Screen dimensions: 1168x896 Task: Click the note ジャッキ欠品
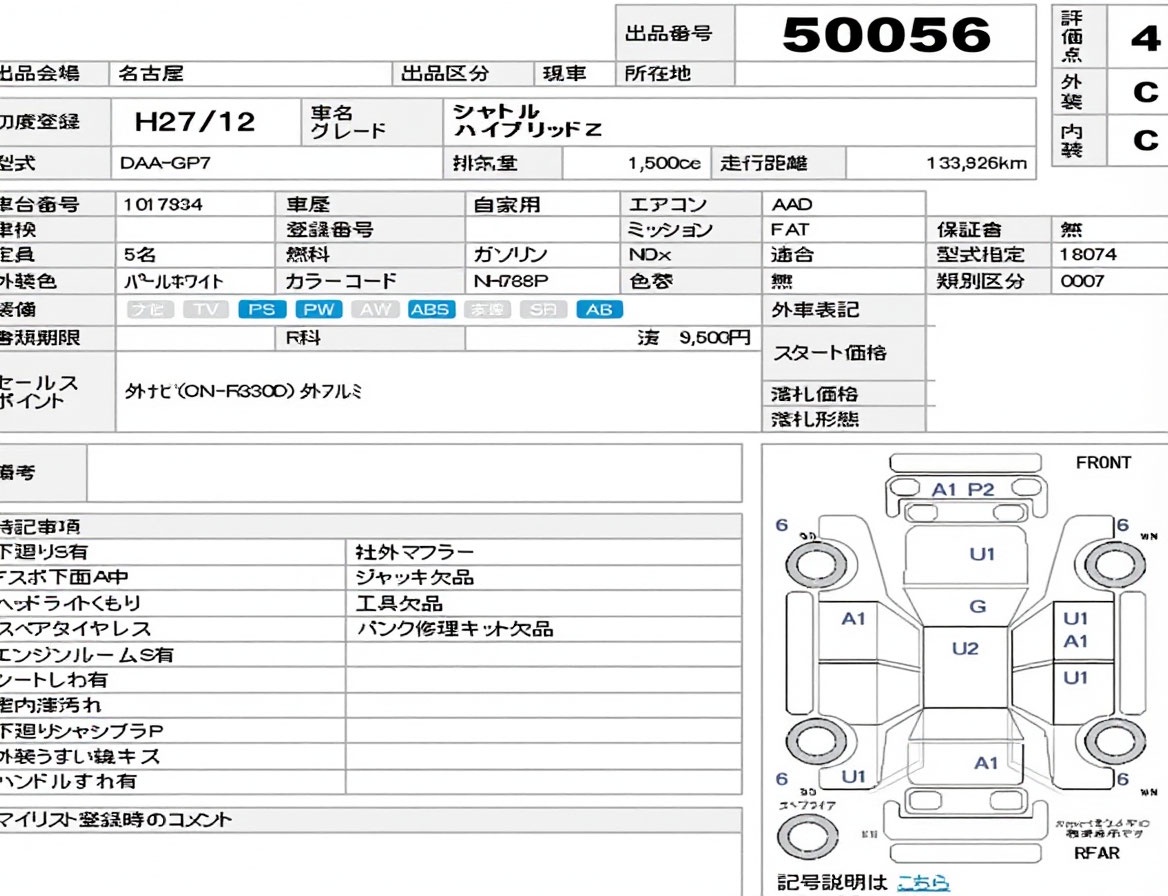[414, 578]
